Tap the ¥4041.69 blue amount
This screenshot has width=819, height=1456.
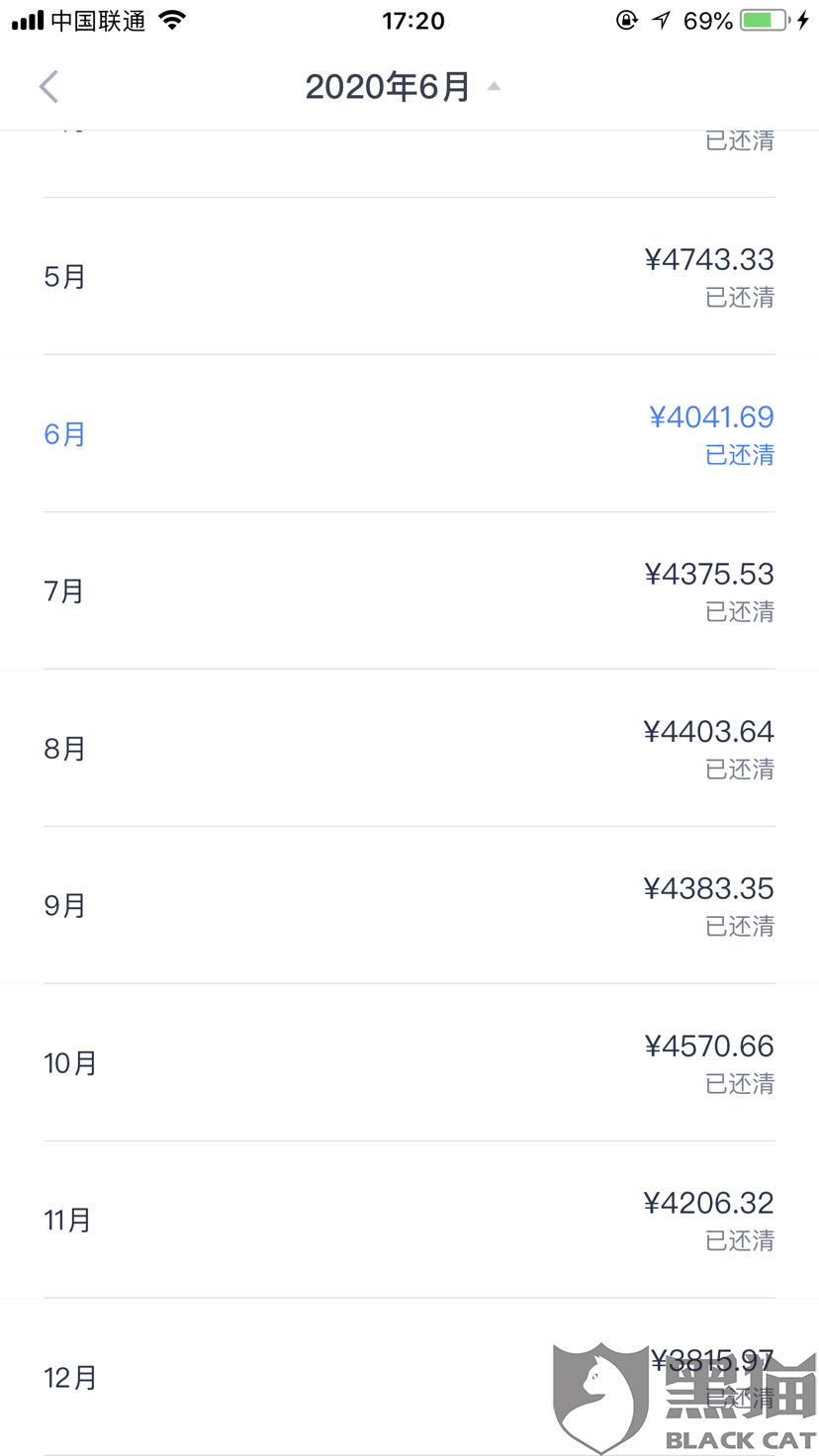coord(711,417)
